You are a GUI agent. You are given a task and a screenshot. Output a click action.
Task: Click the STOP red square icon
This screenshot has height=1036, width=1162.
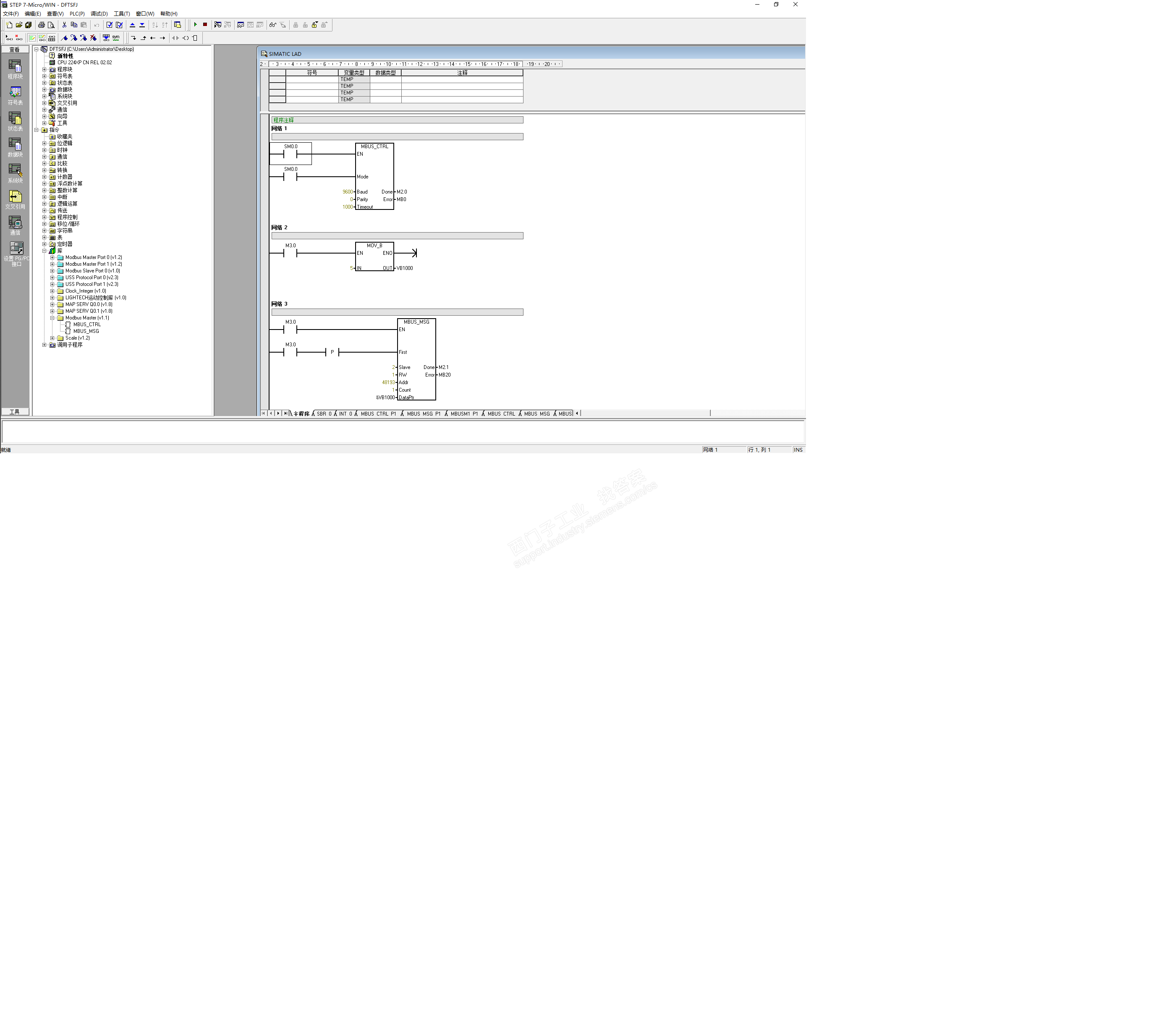point(205,24)
